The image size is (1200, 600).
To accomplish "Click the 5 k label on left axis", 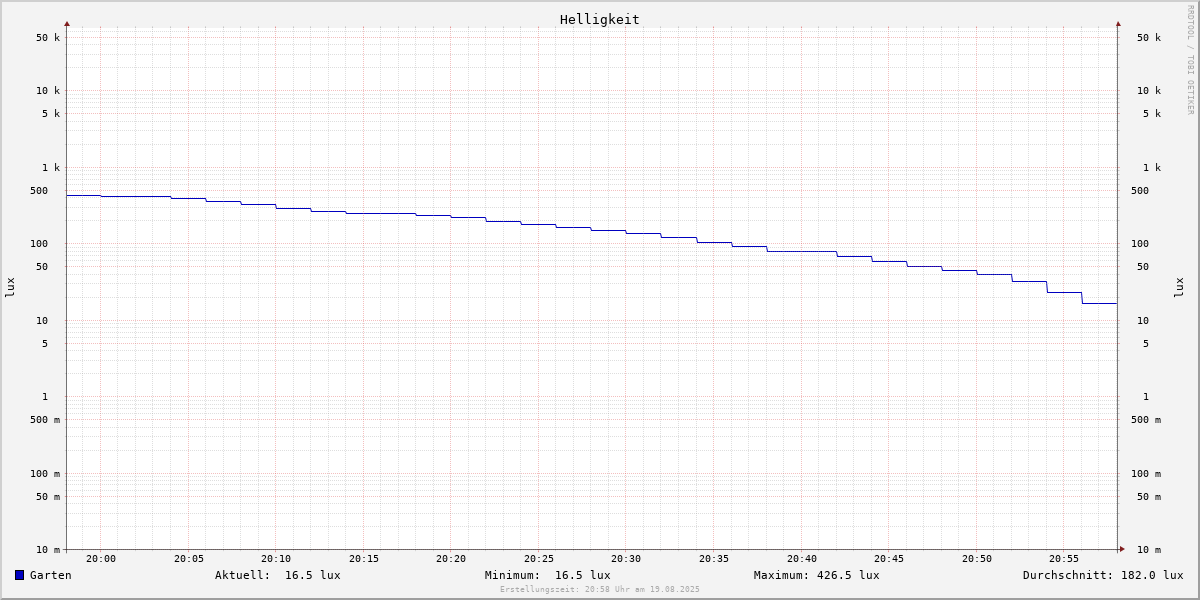I will (x=51, y=114).
